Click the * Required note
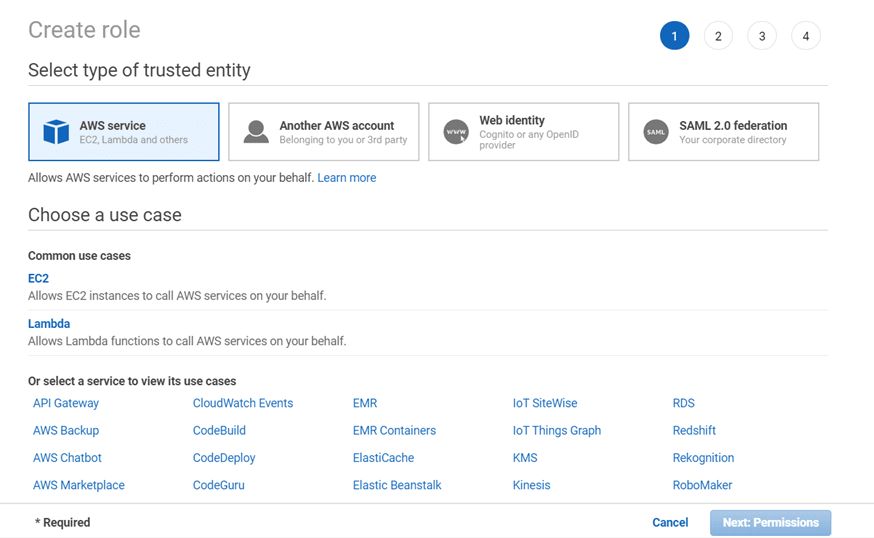The width and height of the screenshot is (874, 538). tap(62, 522)
